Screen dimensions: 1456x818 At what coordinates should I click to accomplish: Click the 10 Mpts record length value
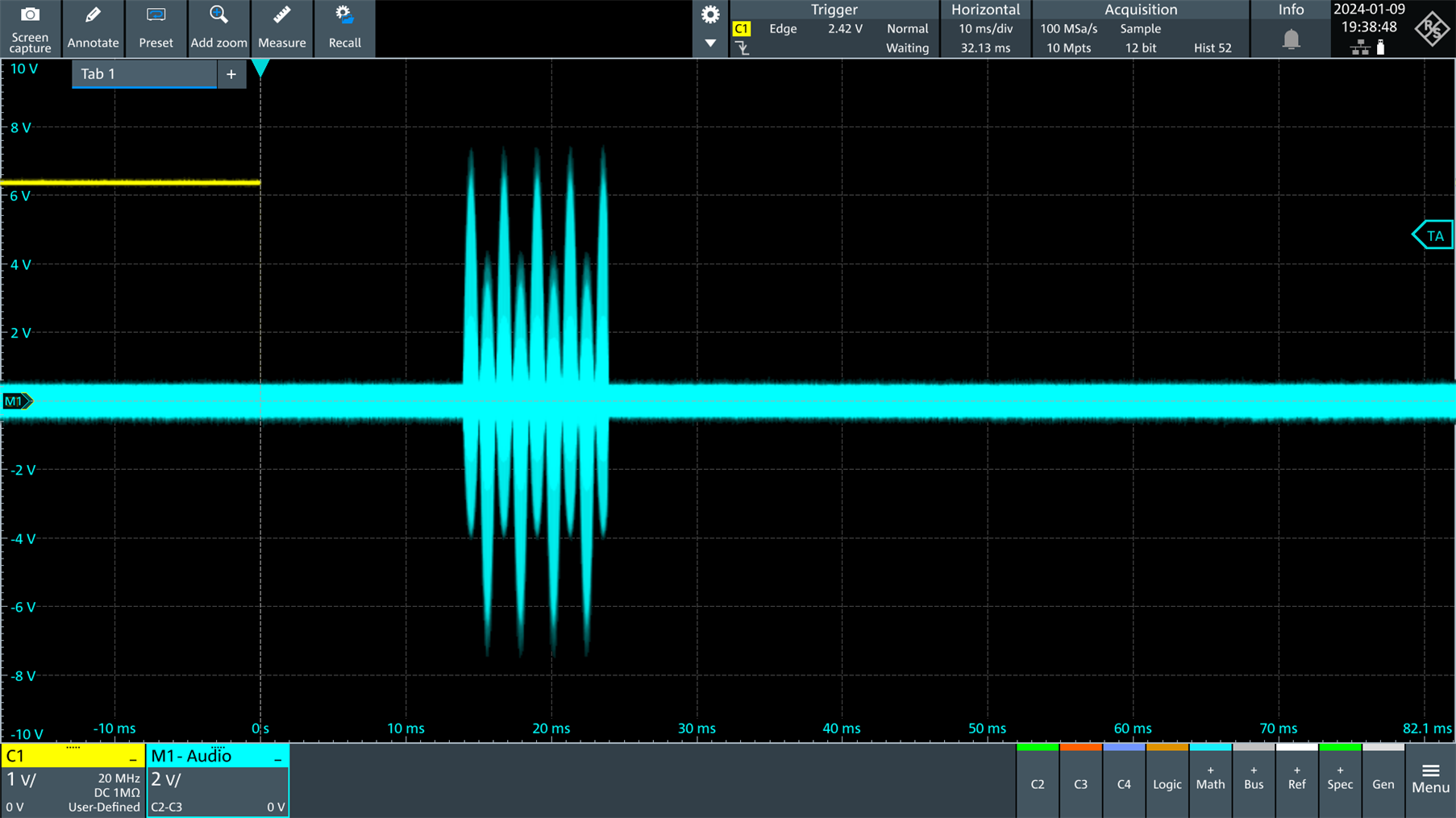[1068, 48]
